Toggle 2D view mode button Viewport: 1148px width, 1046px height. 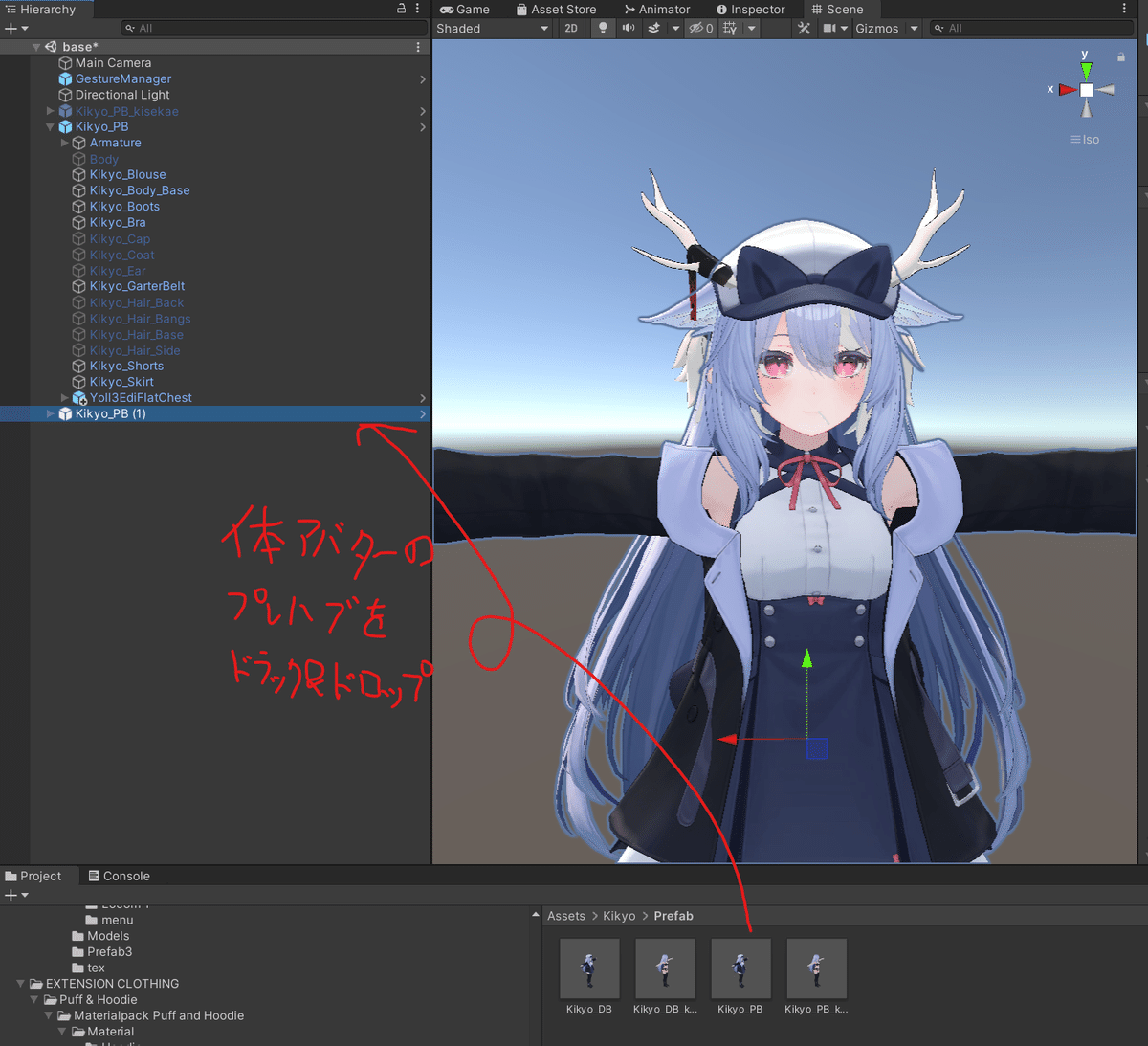(x=571, y=28)
